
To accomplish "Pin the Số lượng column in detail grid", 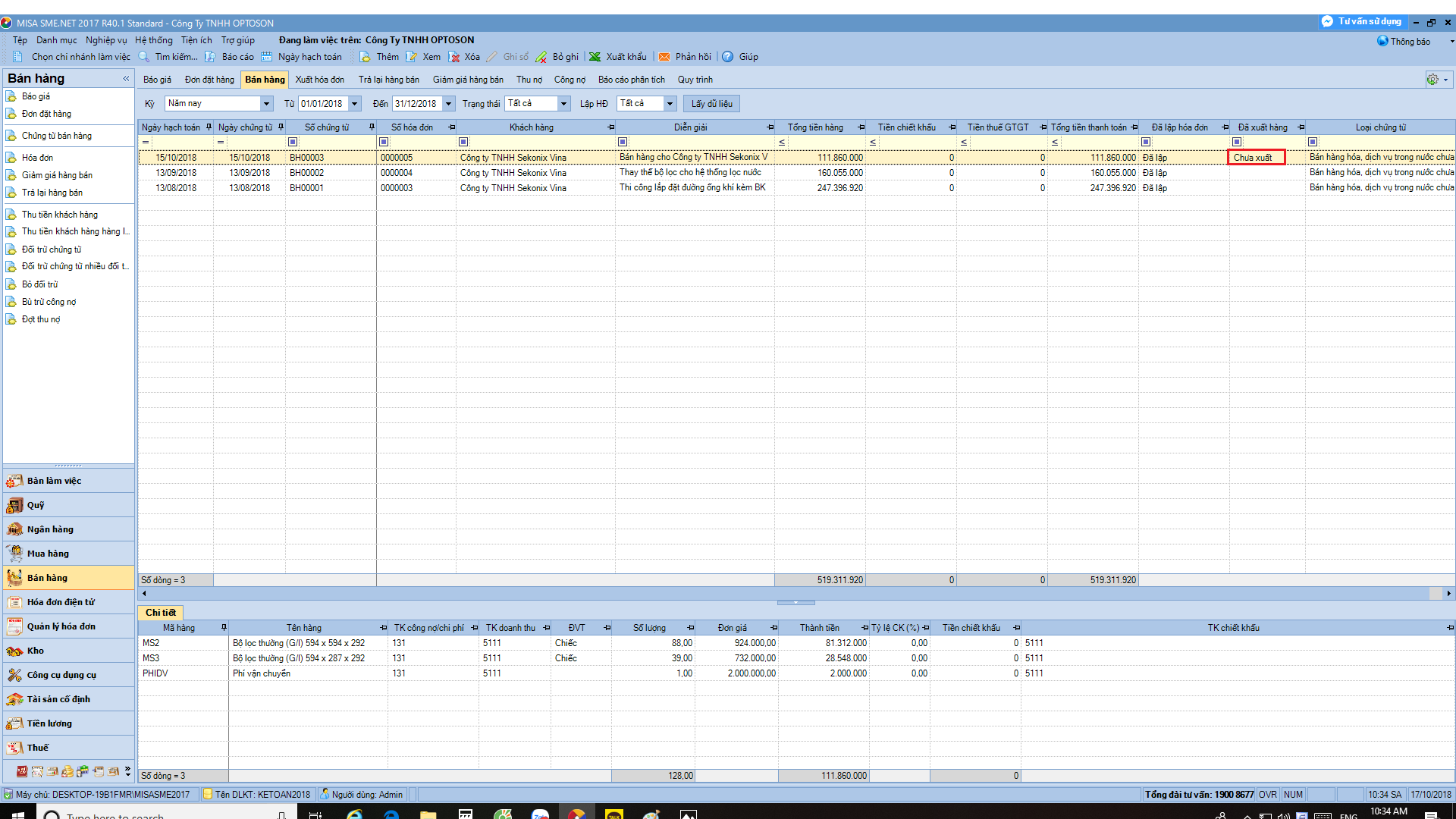I will [x=690, y=628].
